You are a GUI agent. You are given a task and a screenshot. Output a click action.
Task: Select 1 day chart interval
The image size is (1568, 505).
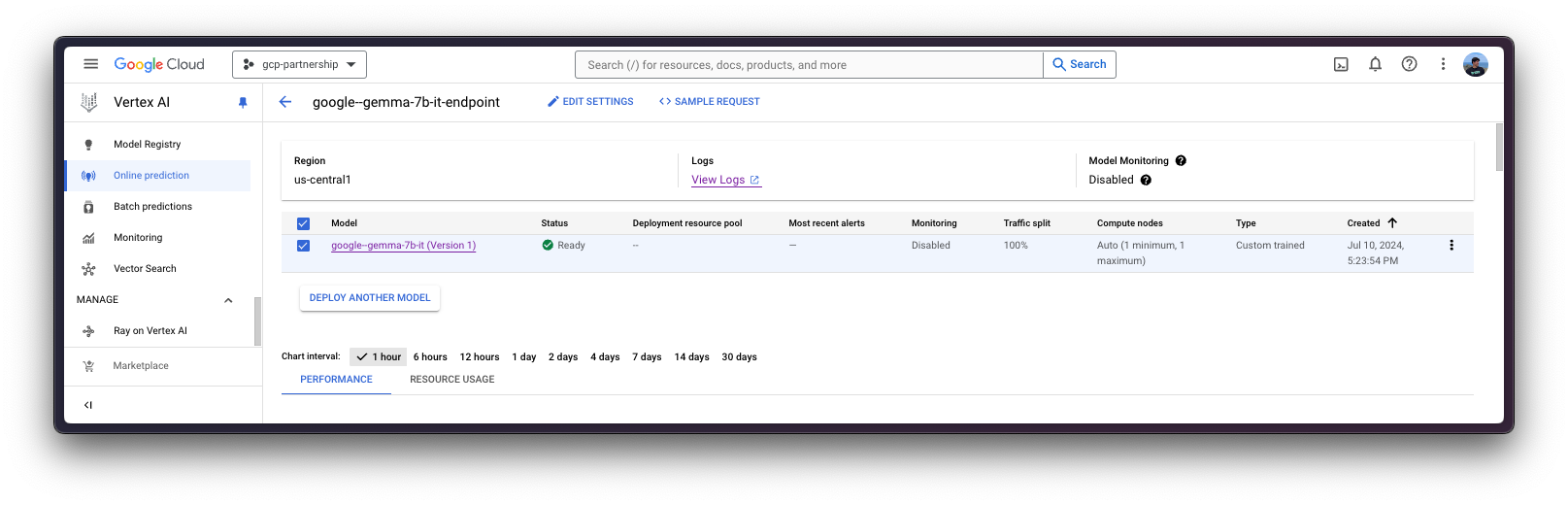coord(524,357)
